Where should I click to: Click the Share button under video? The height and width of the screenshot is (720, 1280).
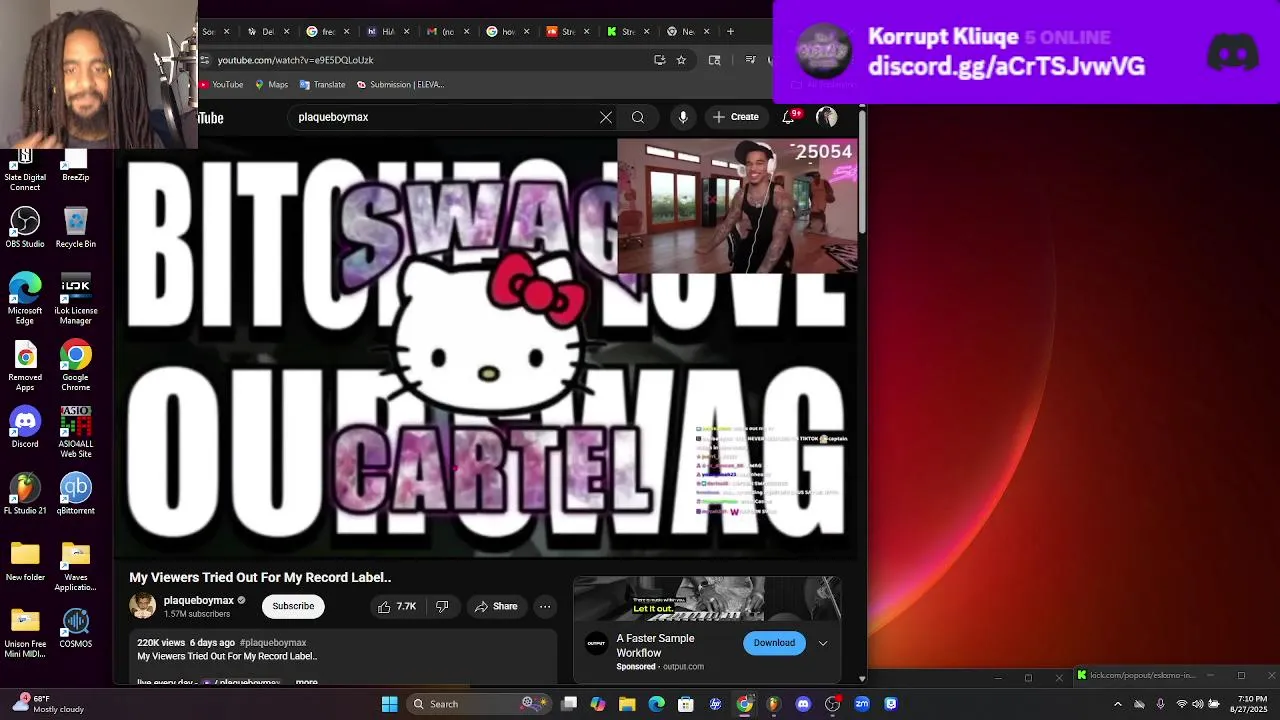pos(496,606)
